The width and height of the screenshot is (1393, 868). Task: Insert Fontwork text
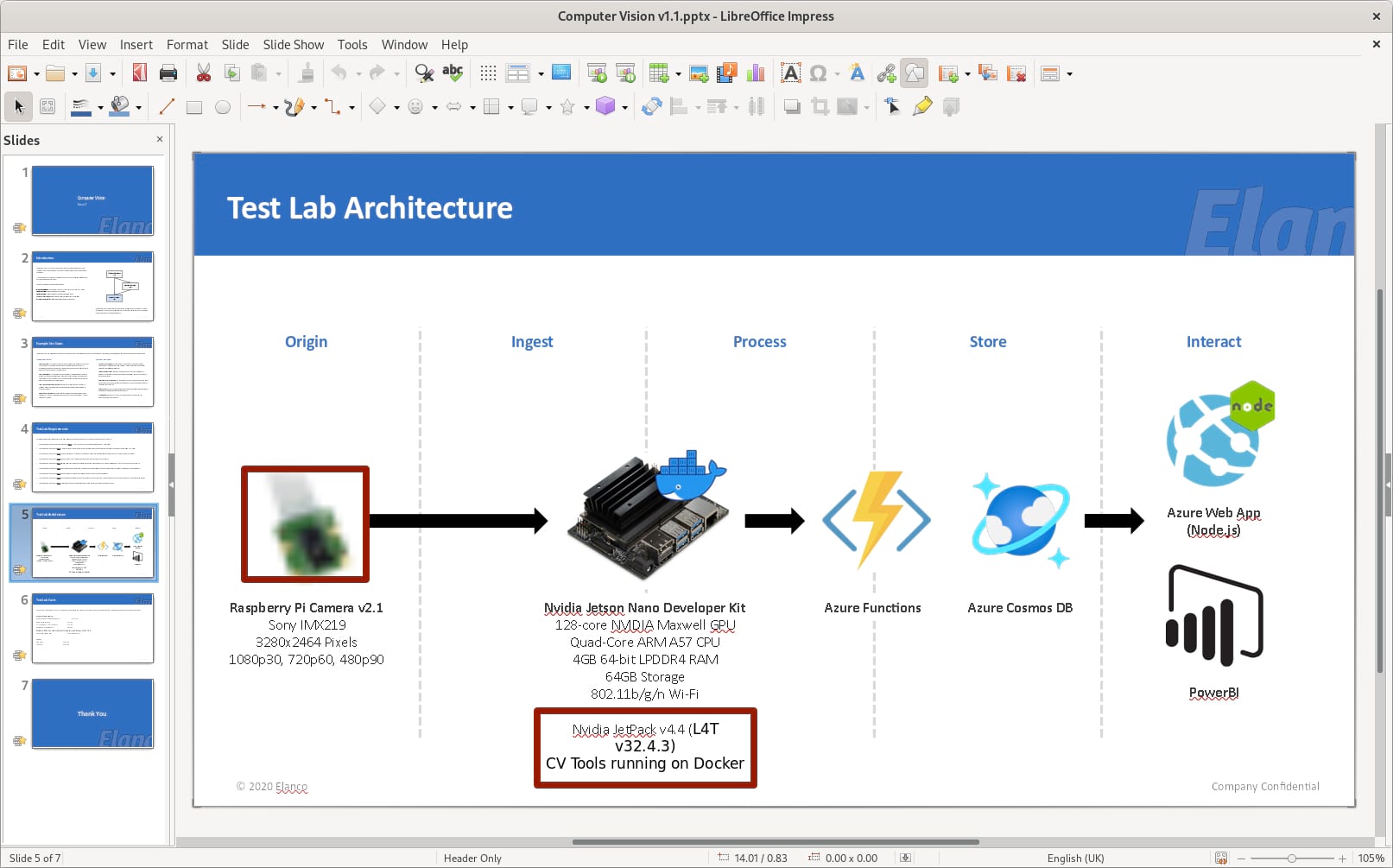click(x=857, y=73)
